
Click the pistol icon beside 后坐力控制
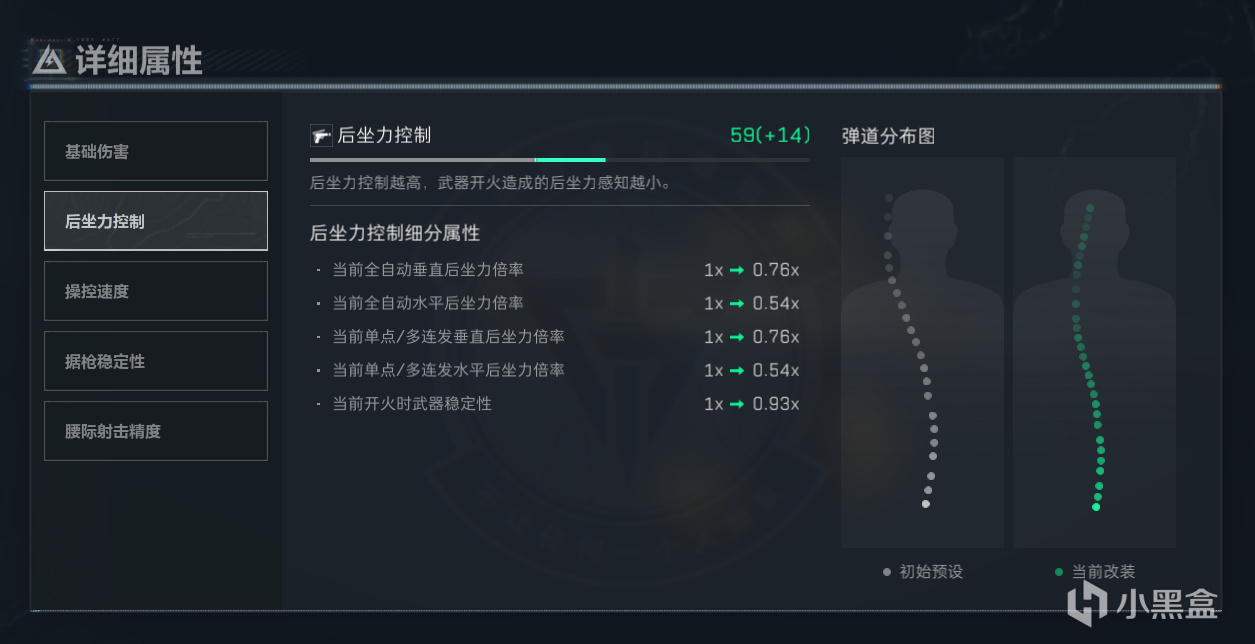pos(321,136)
